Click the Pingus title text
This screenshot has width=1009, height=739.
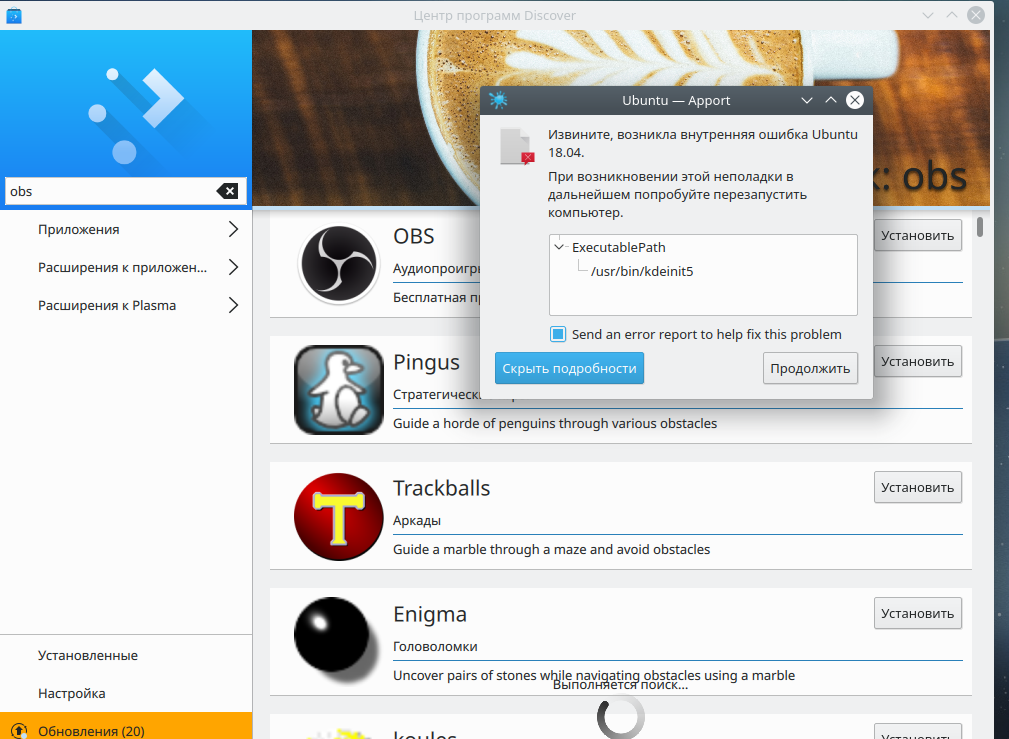click(x=426, y=362)
